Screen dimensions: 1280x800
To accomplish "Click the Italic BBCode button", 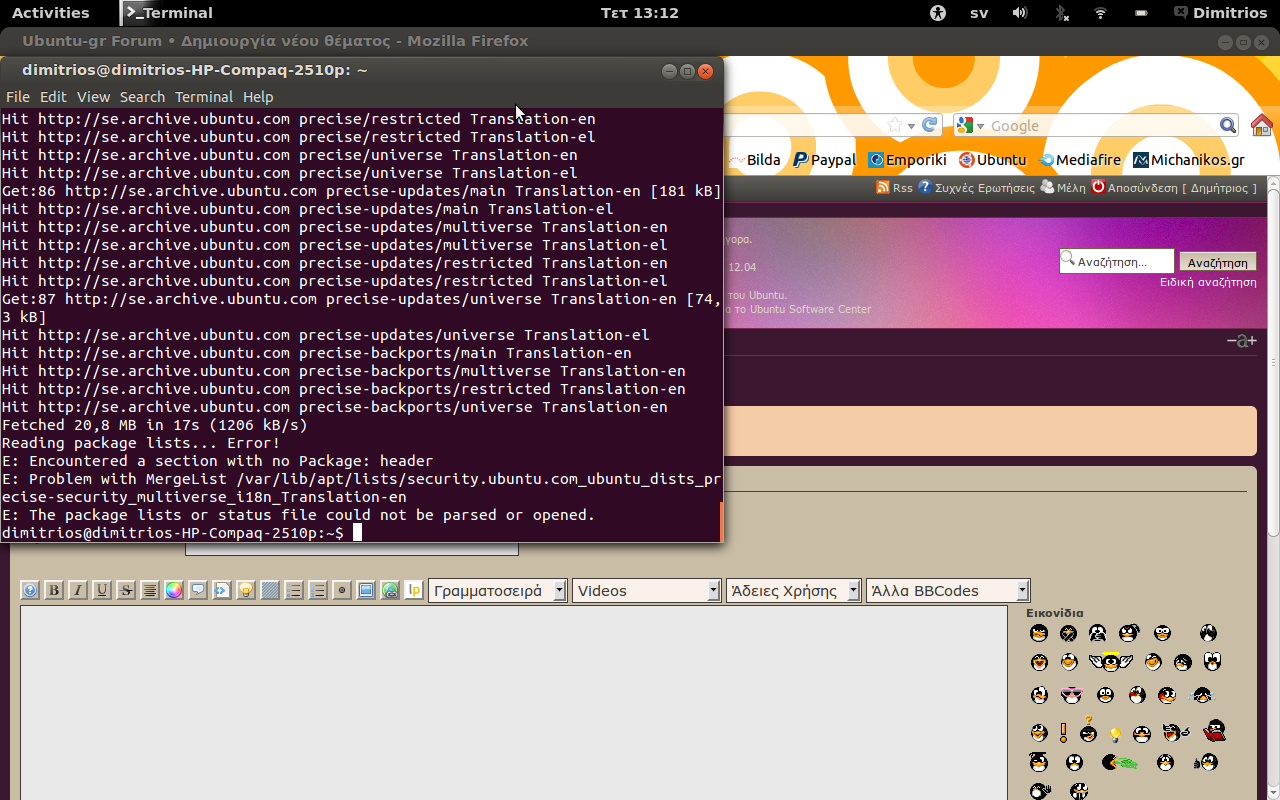I will pyautogui.click(x=78, y=590).
